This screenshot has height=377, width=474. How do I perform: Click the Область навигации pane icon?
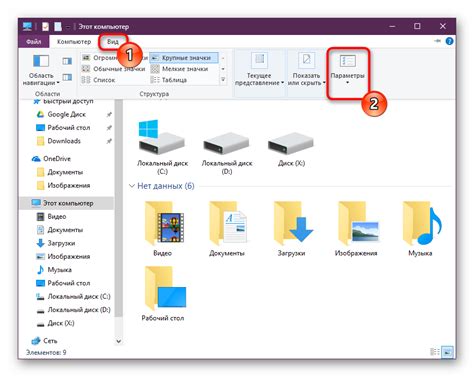point(41,61)
